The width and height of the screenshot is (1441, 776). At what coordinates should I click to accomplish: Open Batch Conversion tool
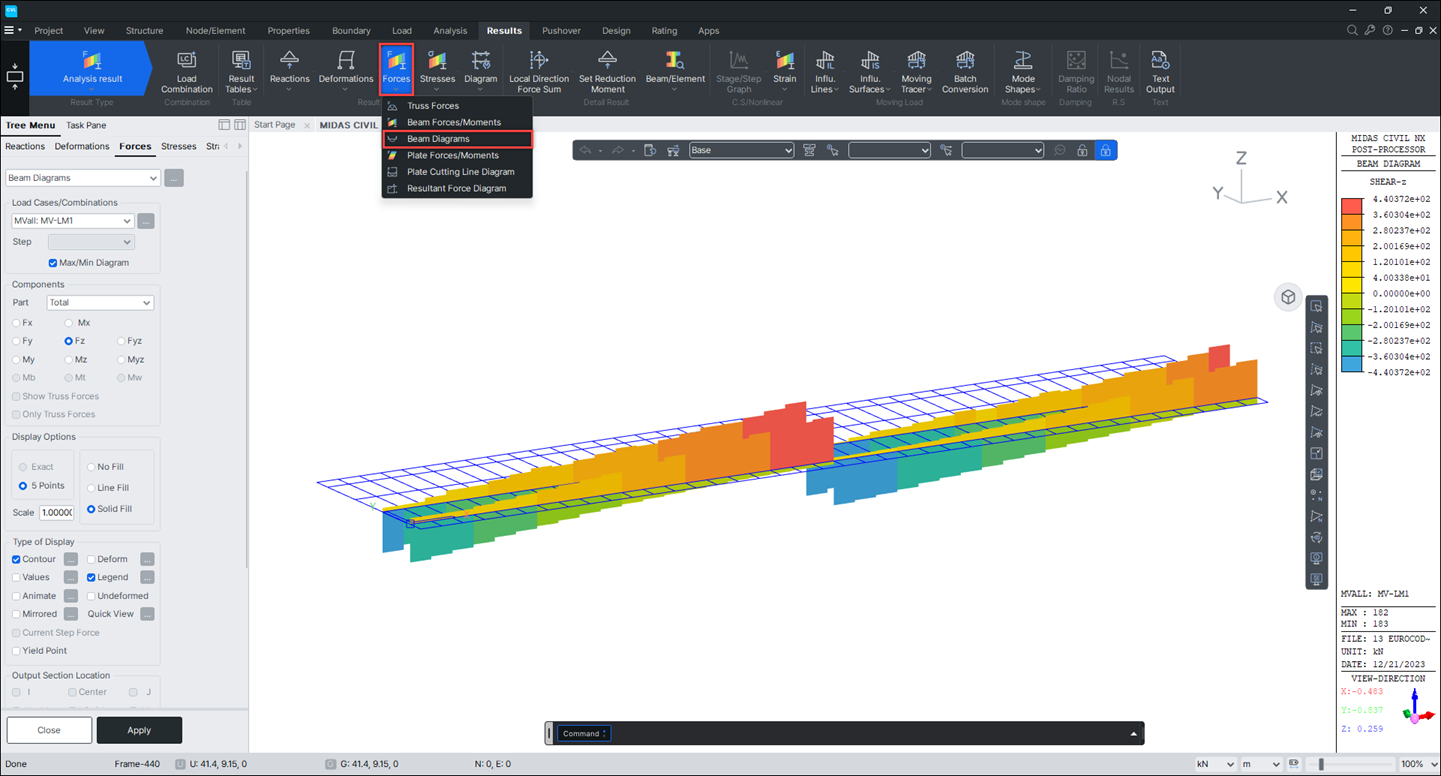pyautogui.click(x=965, y=72)
